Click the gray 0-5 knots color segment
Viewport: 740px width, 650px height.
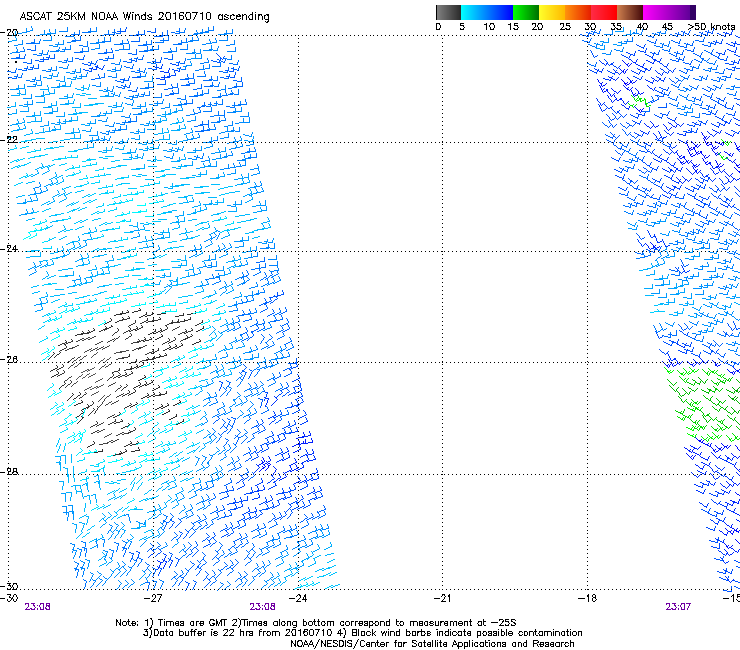tap(448, 12)
